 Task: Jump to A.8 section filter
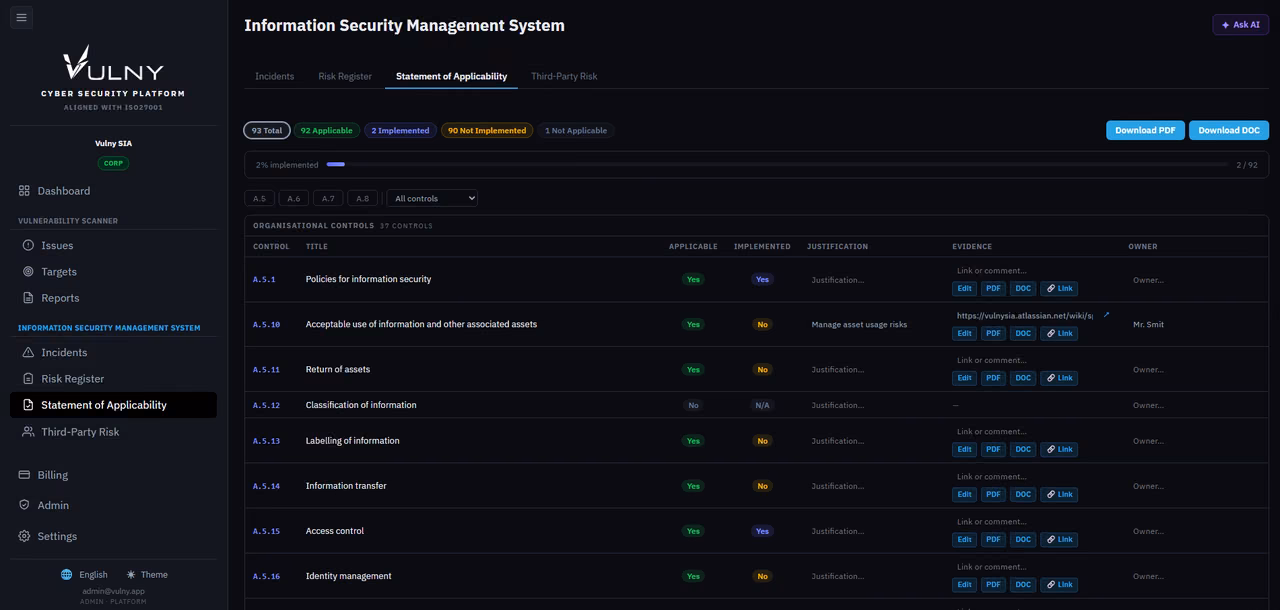tap(362, 199)
